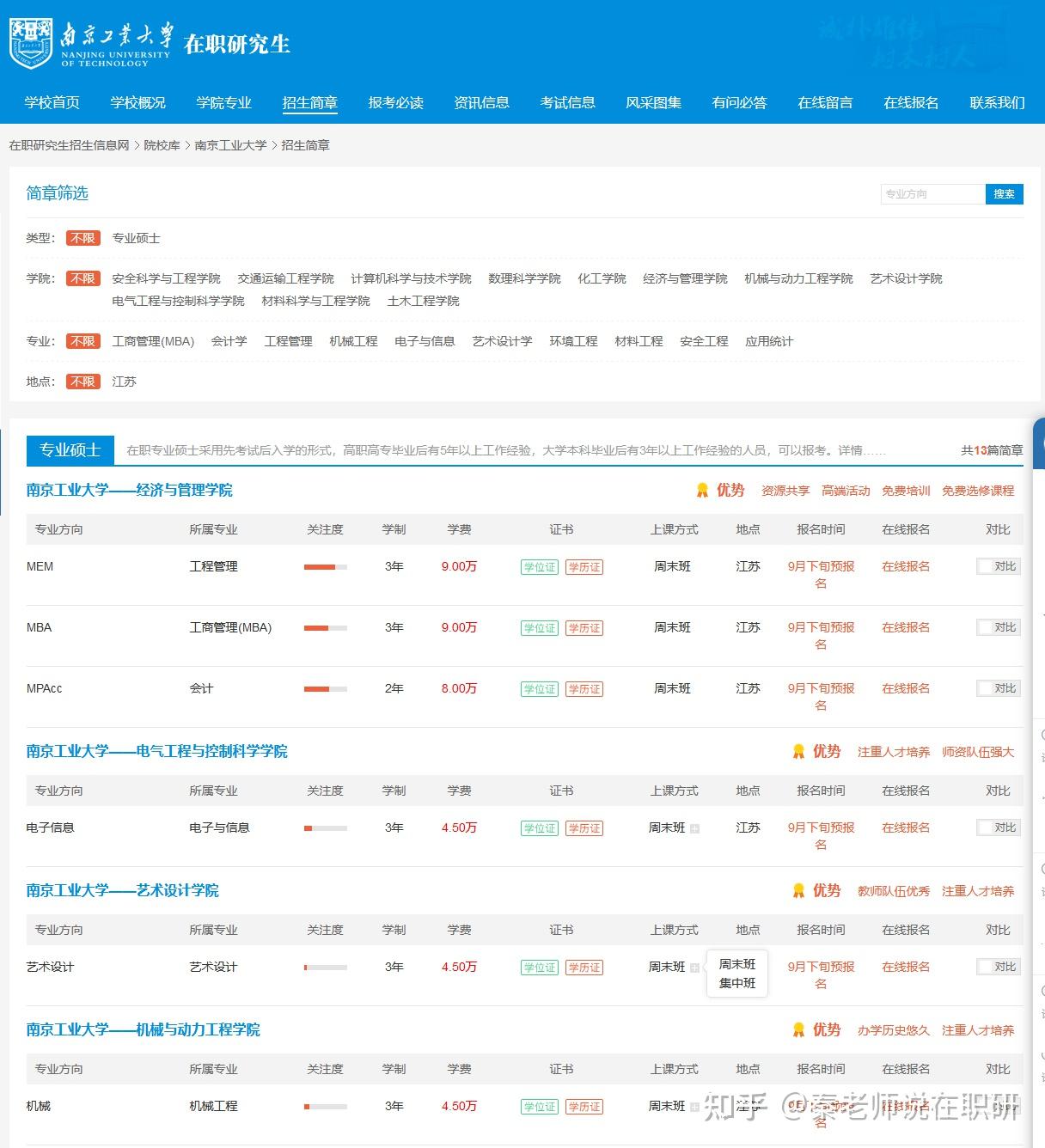
Task: Click the 优势 medal icon in 艺术设计学院 header
Action: pyautogui.click(x=798, y=890)
